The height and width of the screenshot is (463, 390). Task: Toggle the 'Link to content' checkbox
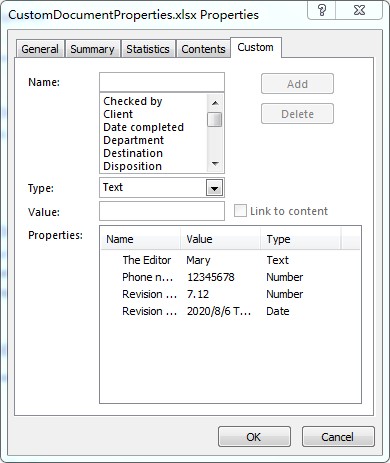(240, 211)
